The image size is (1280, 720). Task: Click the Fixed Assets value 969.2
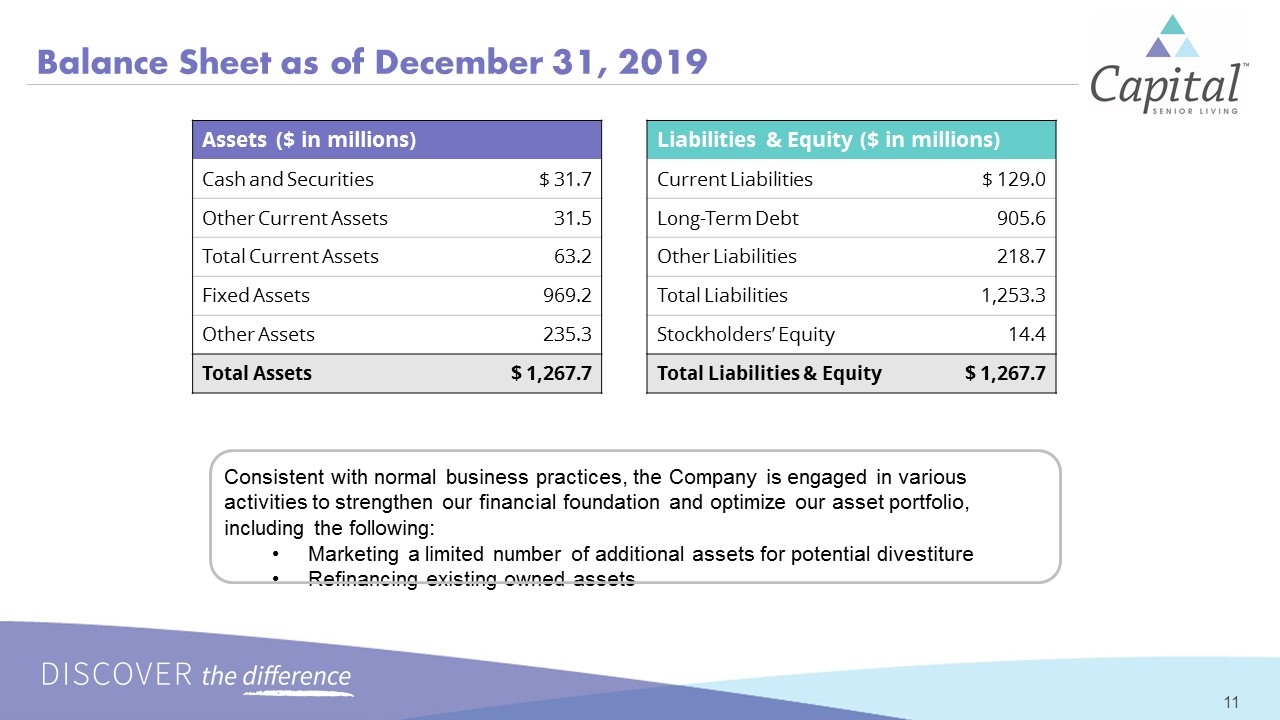pos(569,296)
